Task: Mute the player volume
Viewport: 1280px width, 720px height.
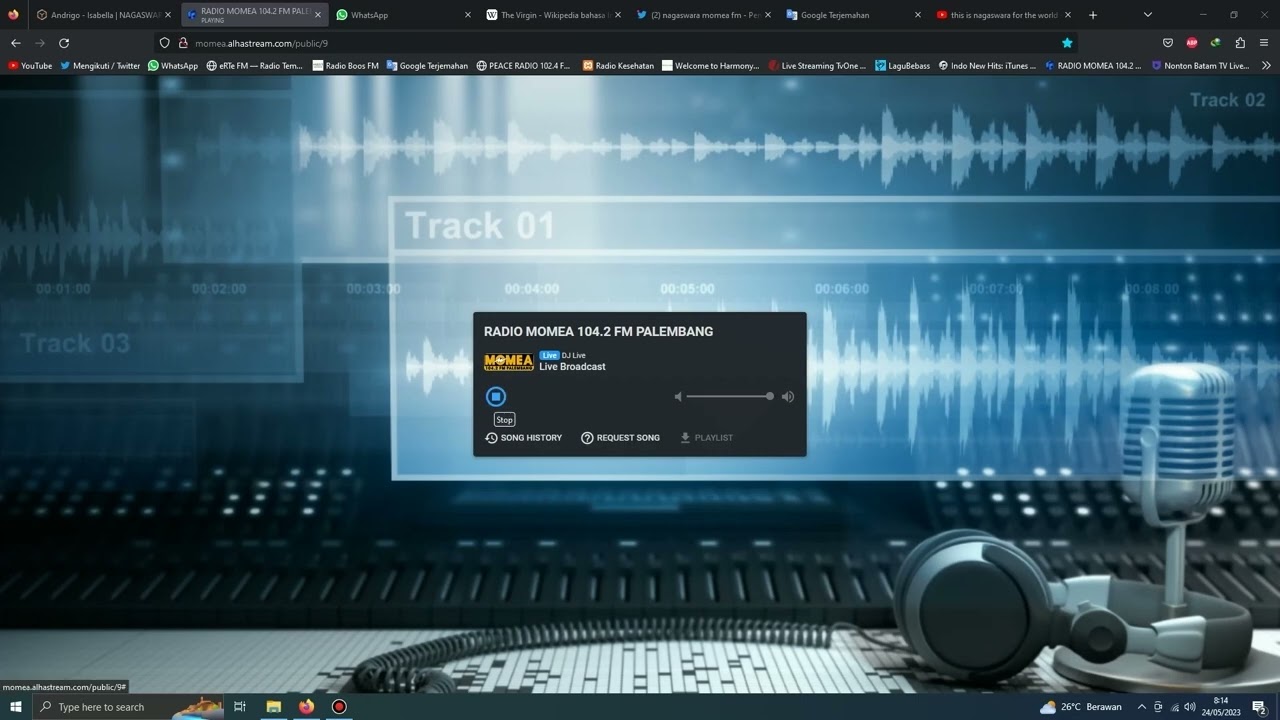Action: click(678, 397)
